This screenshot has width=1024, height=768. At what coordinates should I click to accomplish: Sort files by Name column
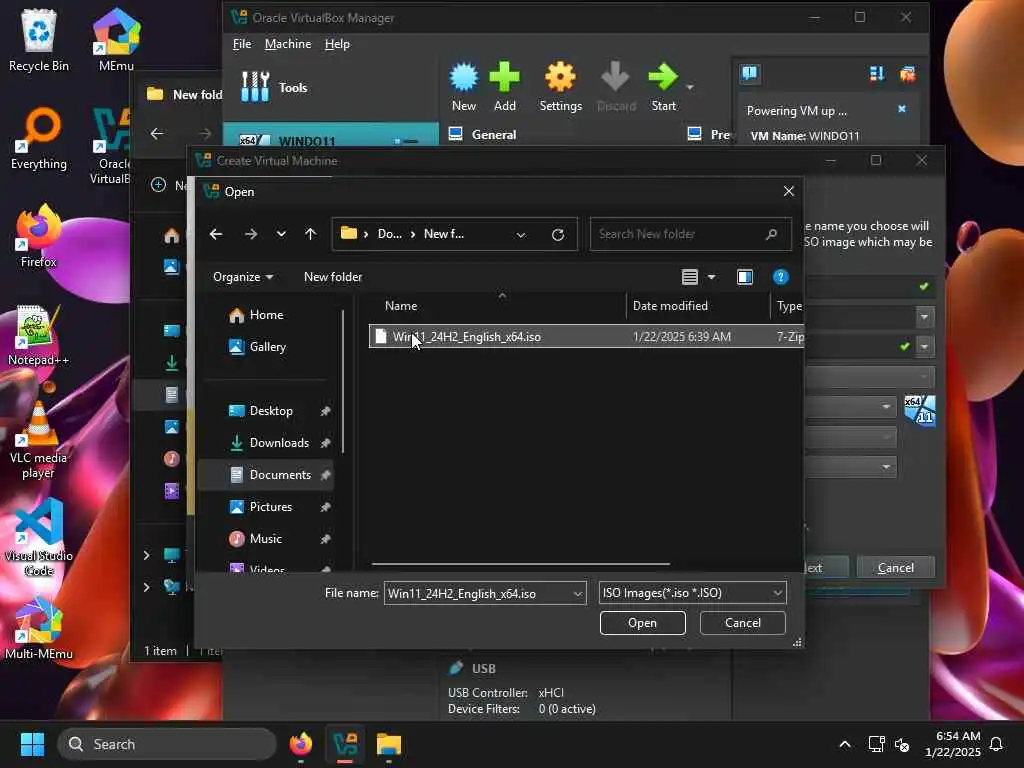(400, 306)
